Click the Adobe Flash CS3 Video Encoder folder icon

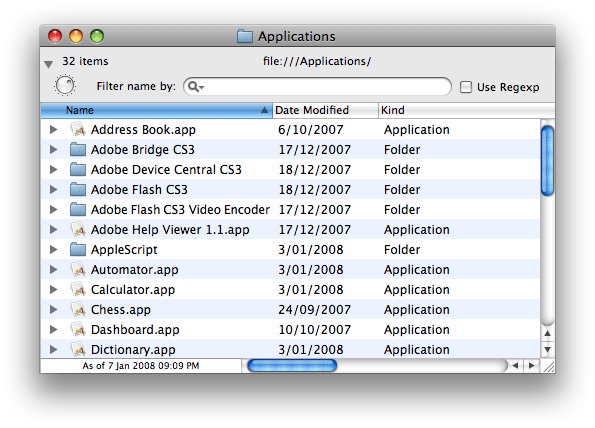(x=78, y=209)
